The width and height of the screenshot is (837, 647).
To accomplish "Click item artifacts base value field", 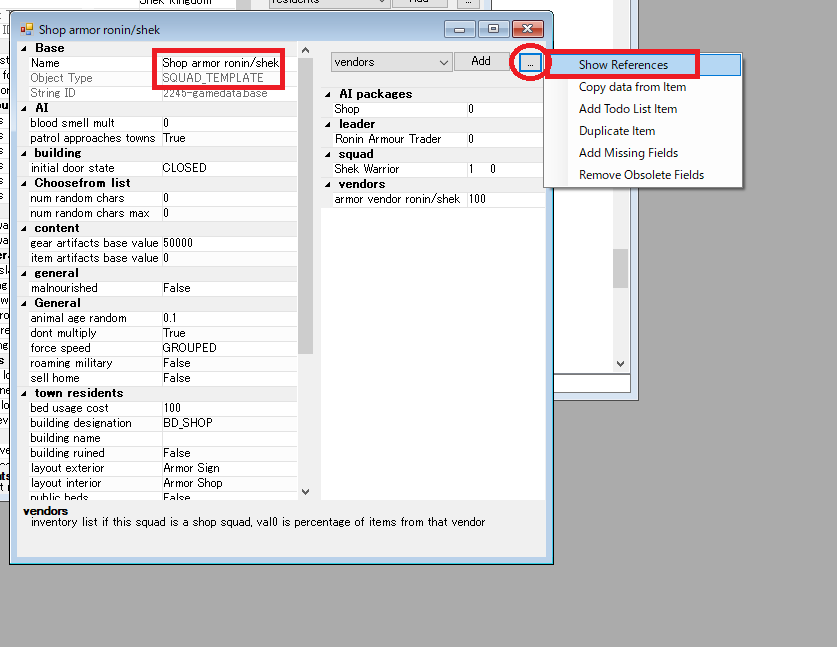I will click(229, 258).
